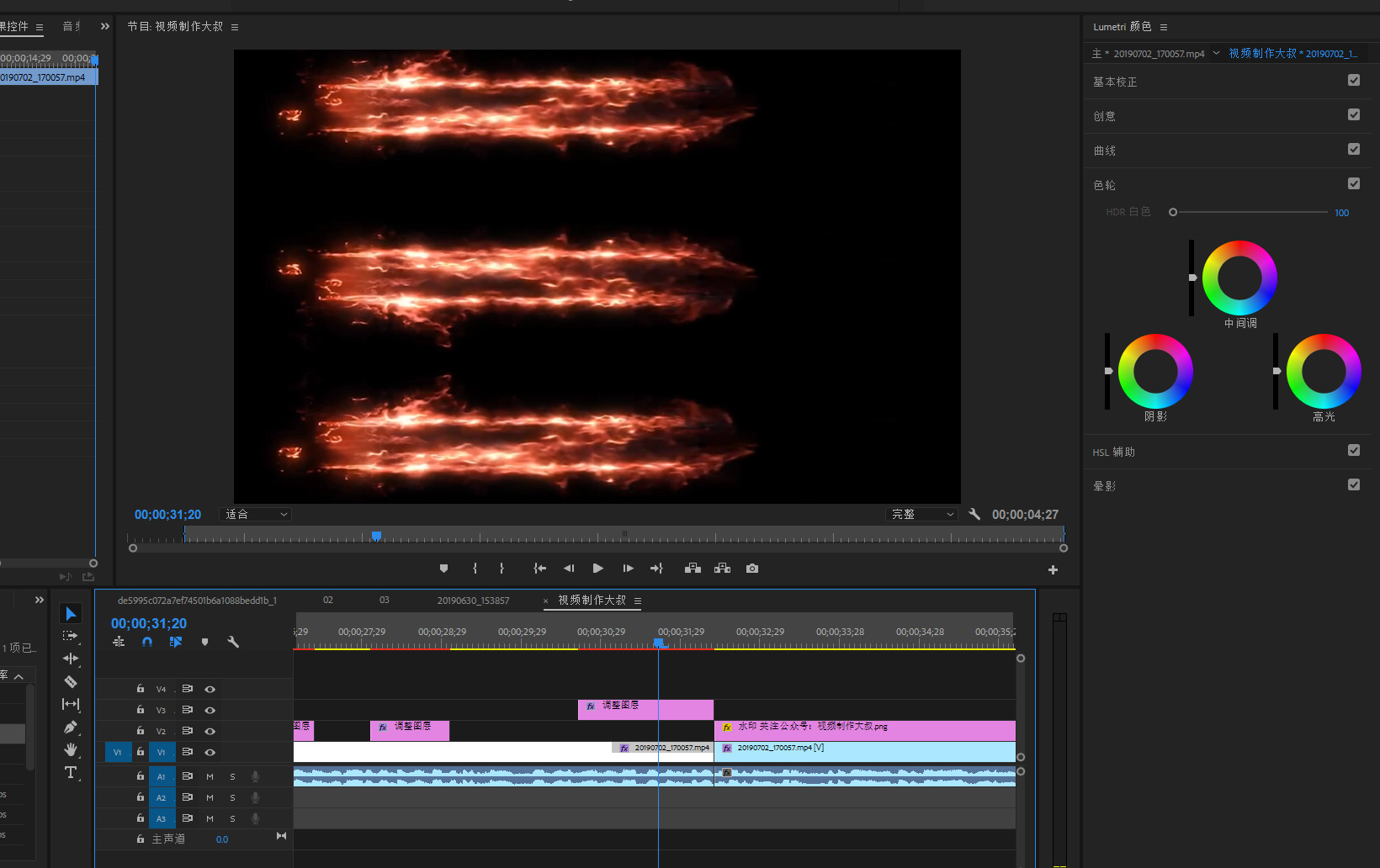Screen dimensions: 1380x868
Task: Add marker in timeline panel
Action: point(204,642)
